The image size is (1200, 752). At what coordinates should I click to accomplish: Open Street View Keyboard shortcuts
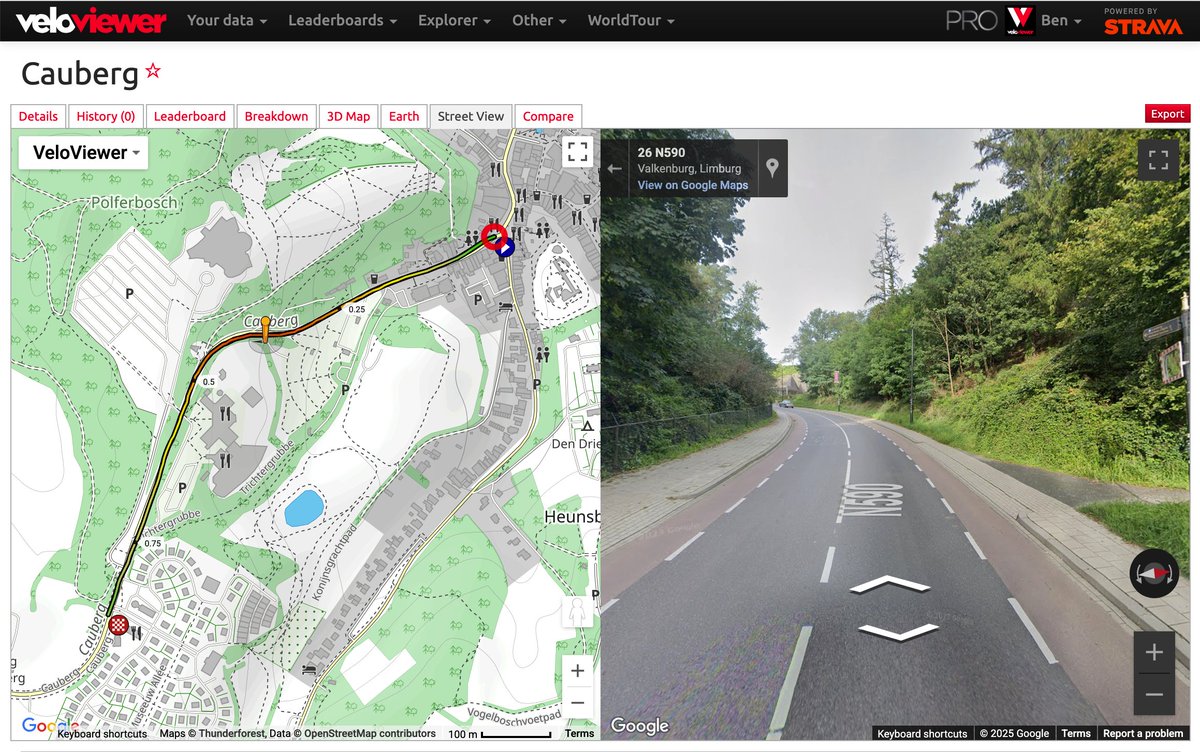click(x=922, y=733)
